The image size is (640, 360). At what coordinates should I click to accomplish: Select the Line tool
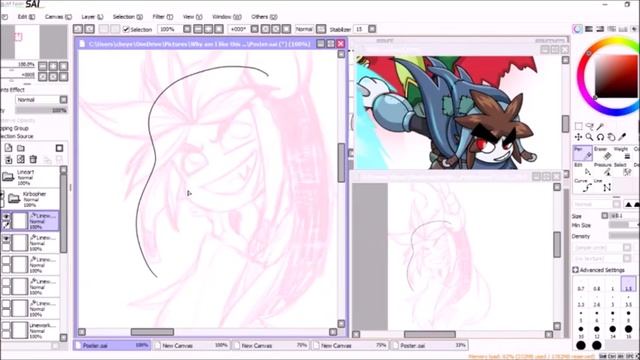[x=603, y=185]
